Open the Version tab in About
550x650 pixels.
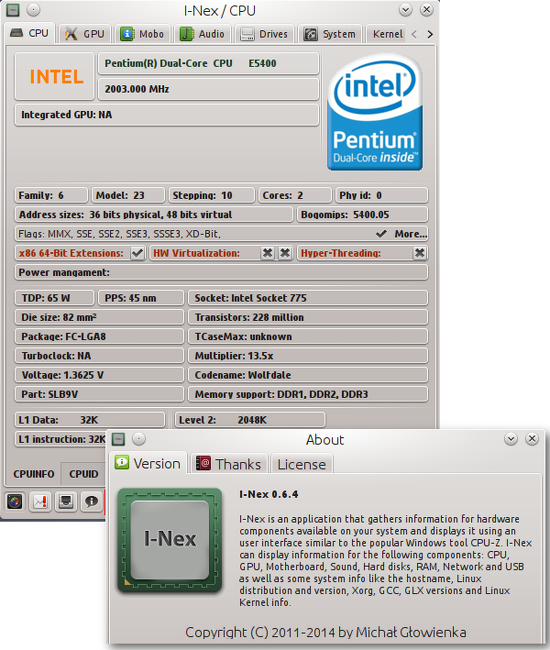148,463
